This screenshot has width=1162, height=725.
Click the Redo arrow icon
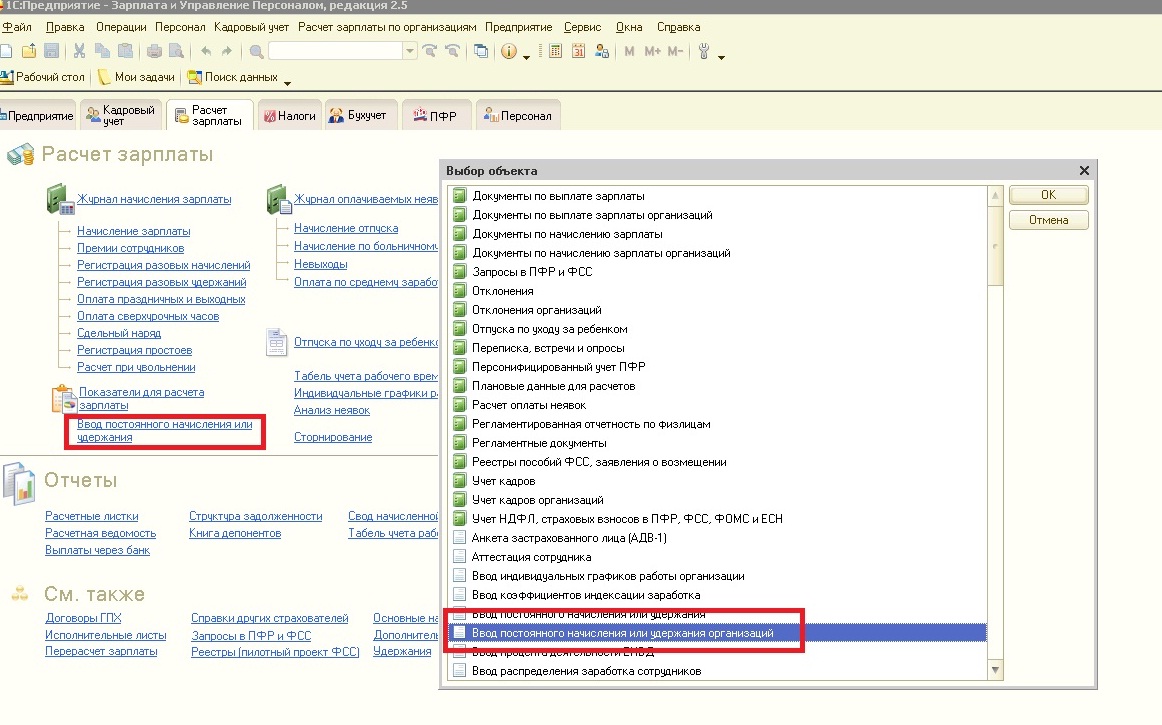227,51
